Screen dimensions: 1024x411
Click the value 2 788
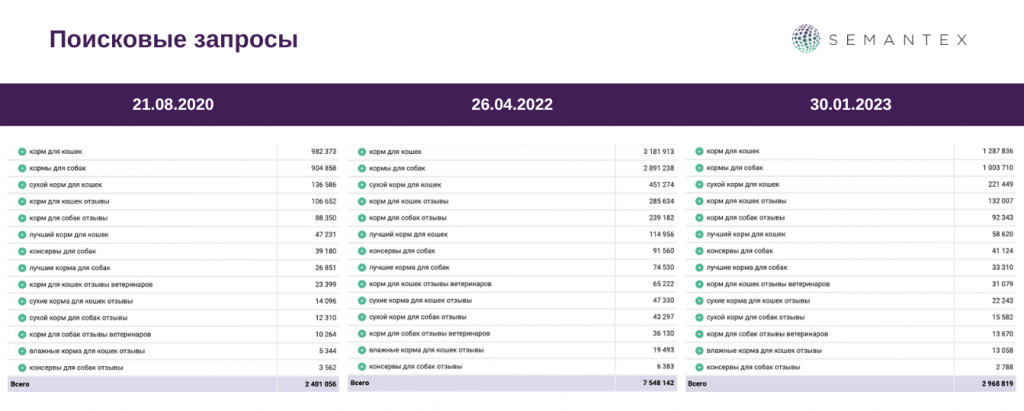pyautogui.click(x=1004, y=367)
